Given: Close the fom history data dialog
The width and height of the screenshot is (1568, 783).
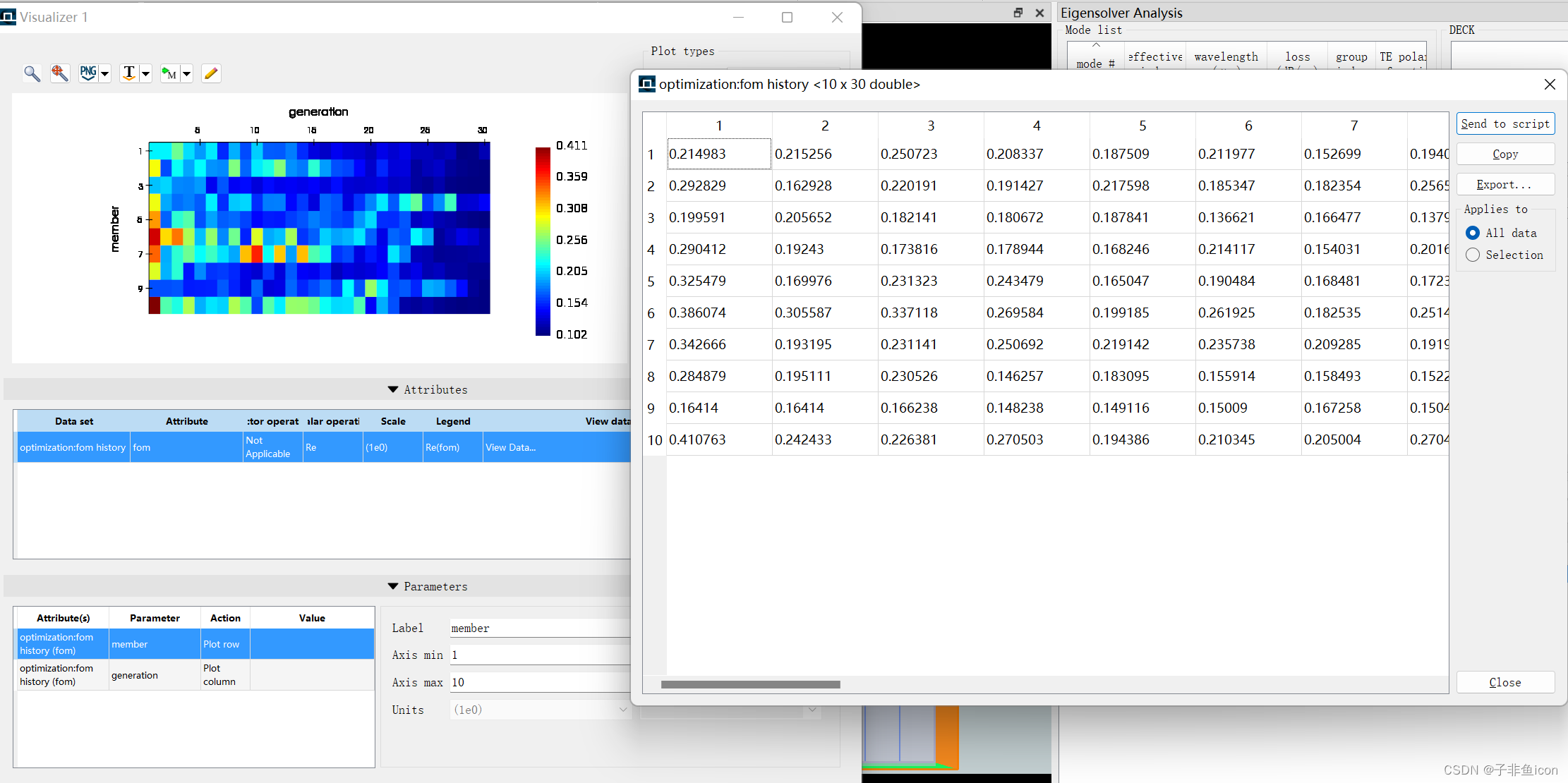Looking at the screenshot, I should click(1549, 85).
